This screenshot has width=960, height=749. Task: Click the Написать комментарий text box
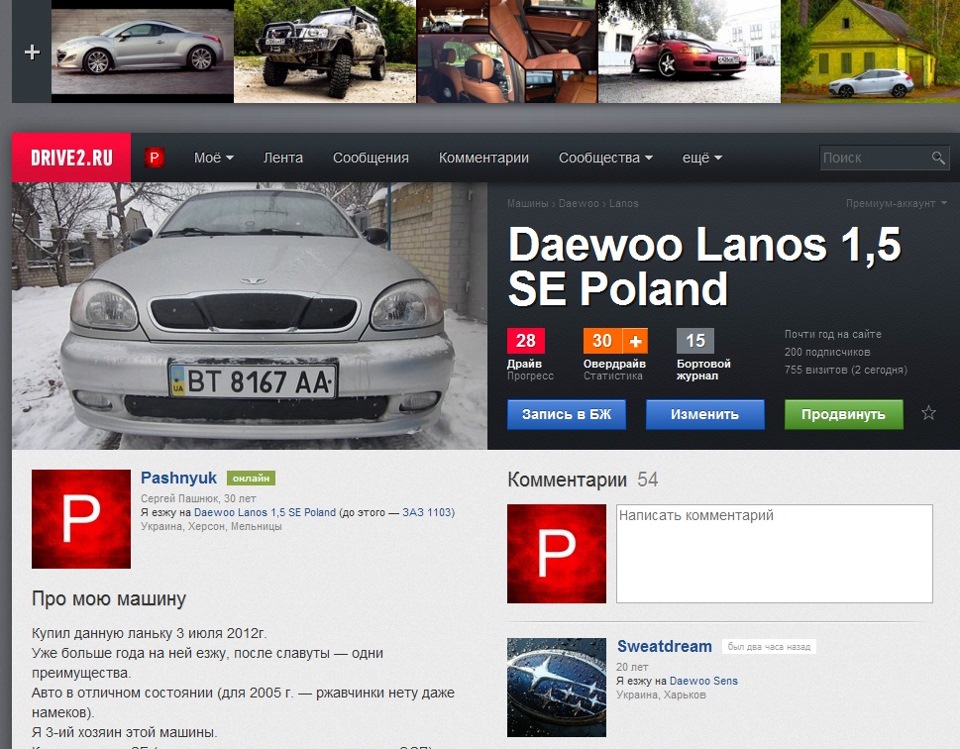[774, 554]
